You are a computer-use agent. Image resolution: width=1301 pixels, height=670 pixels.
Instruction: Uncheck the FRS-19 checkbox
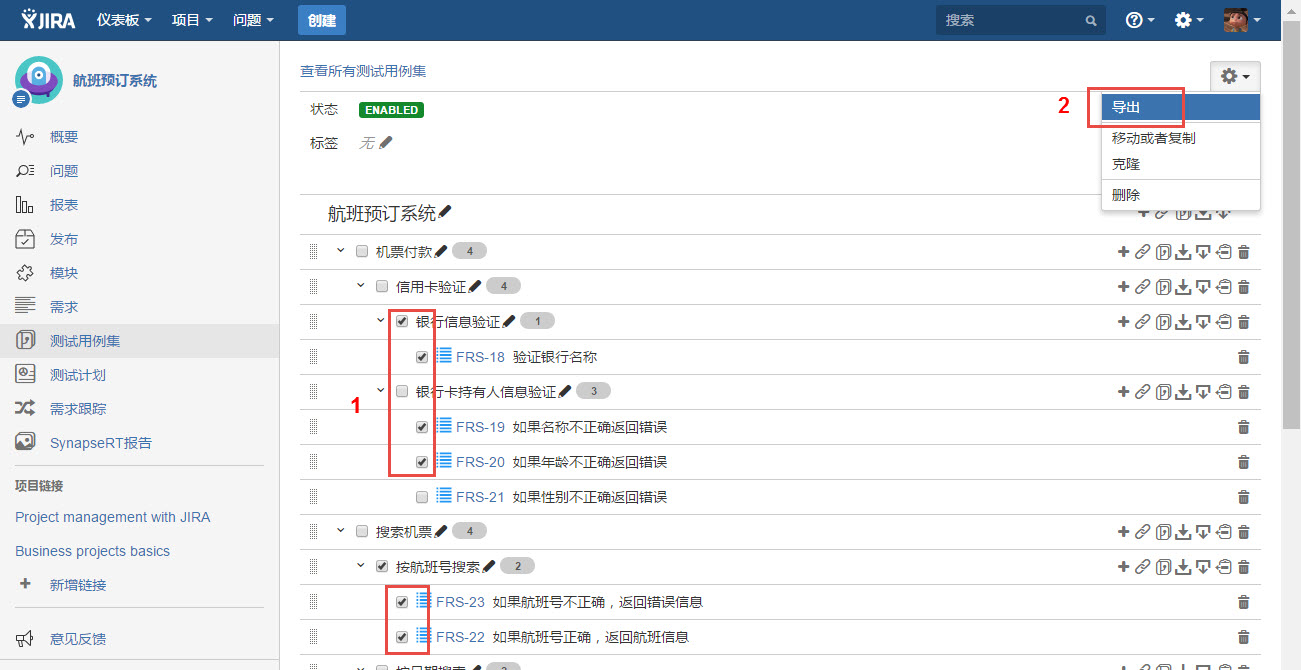point(422,427)
